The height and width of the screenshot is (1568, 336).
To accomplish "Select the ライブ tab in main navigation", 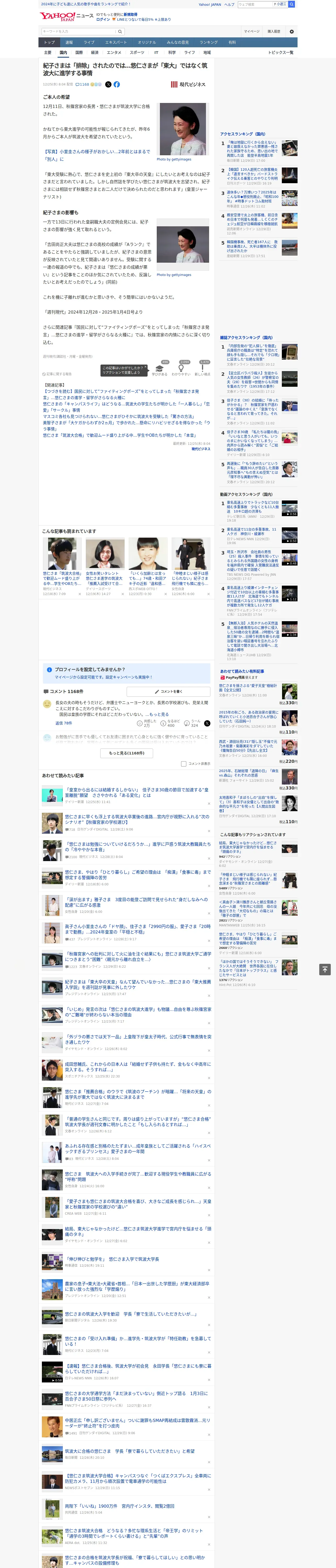I will [x=89, y=42].
